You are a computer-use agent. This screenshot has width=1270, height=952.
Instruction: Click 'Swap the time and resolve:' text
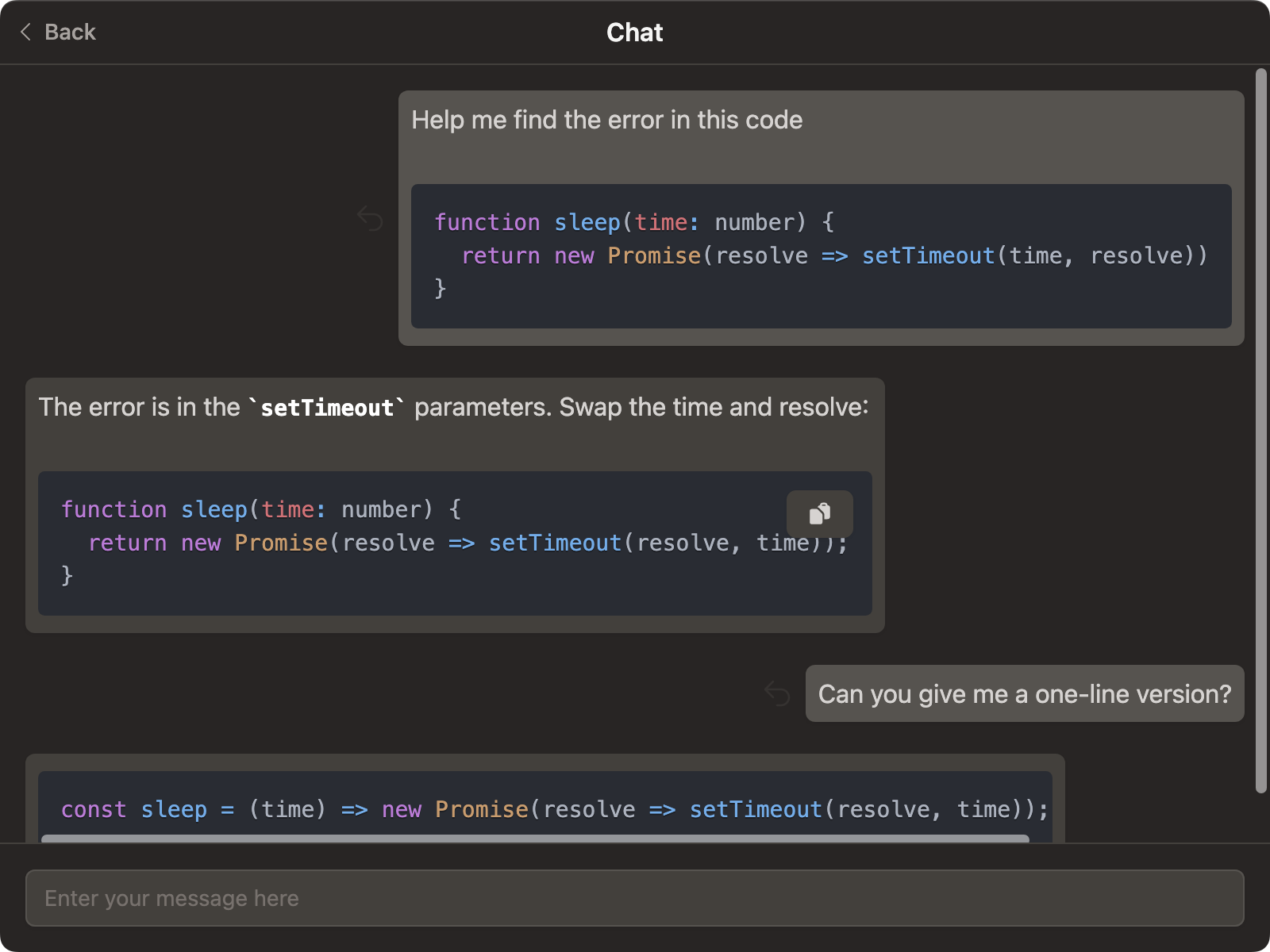(x=714, y=407)
